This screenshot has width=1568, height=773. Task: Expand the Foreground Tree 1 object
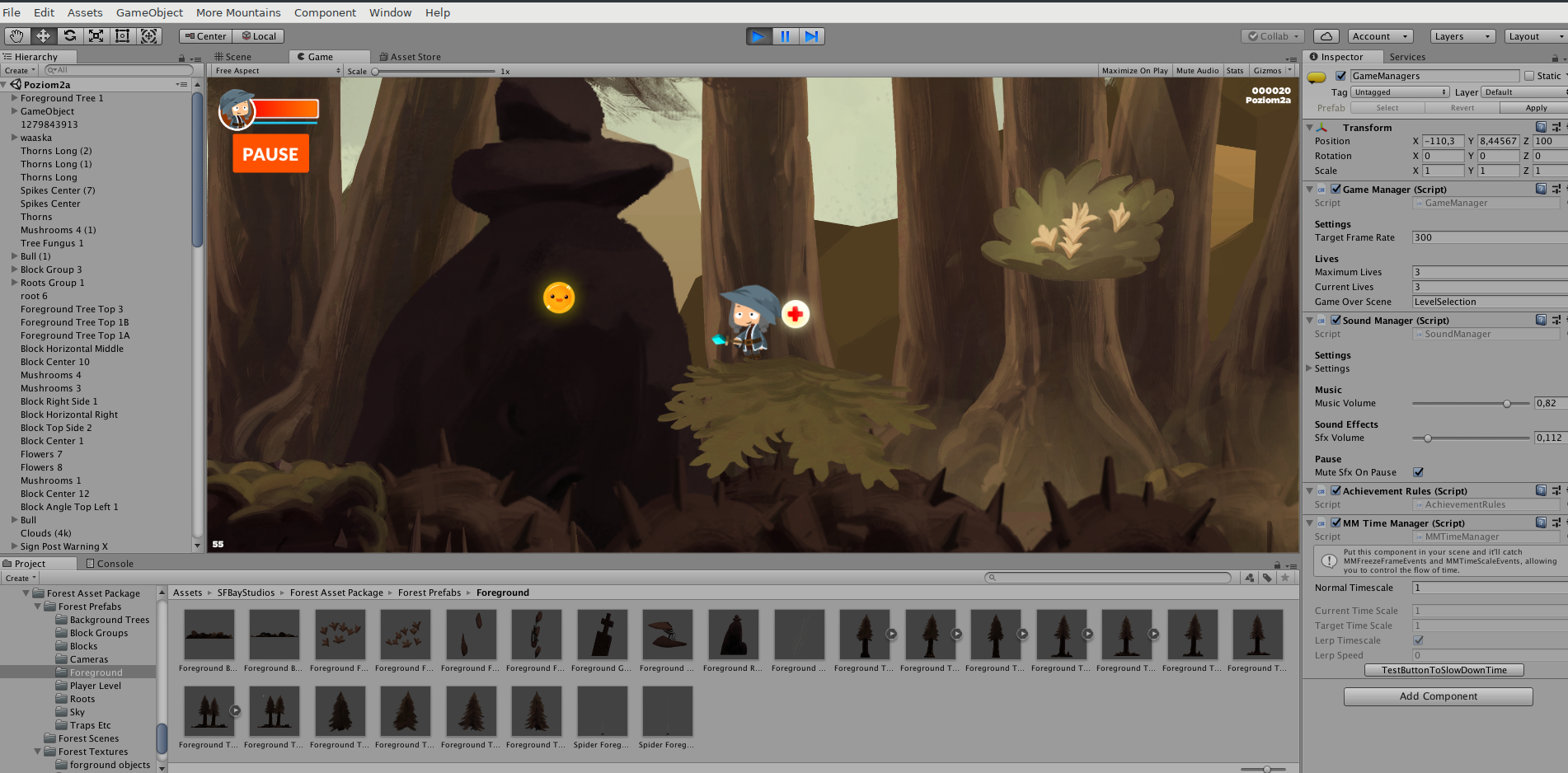(x=14, y=98)
